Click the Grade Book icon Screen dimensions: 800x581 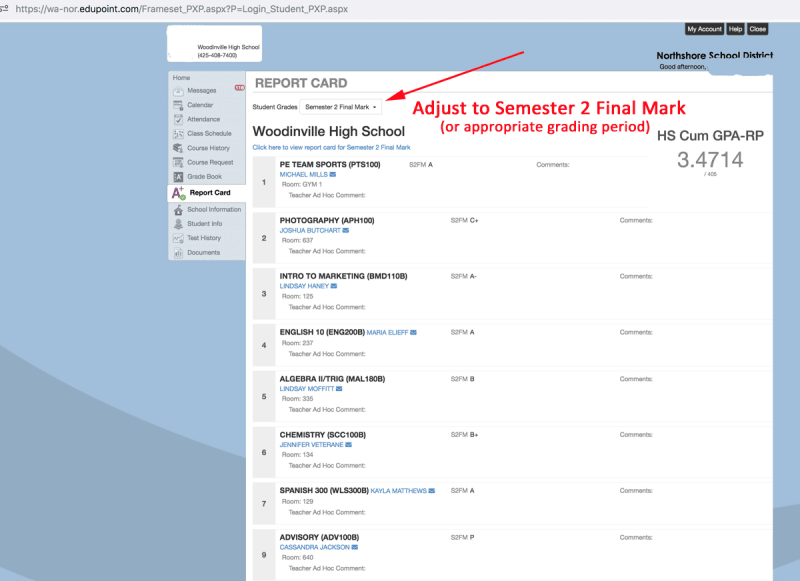click(177, 176)
